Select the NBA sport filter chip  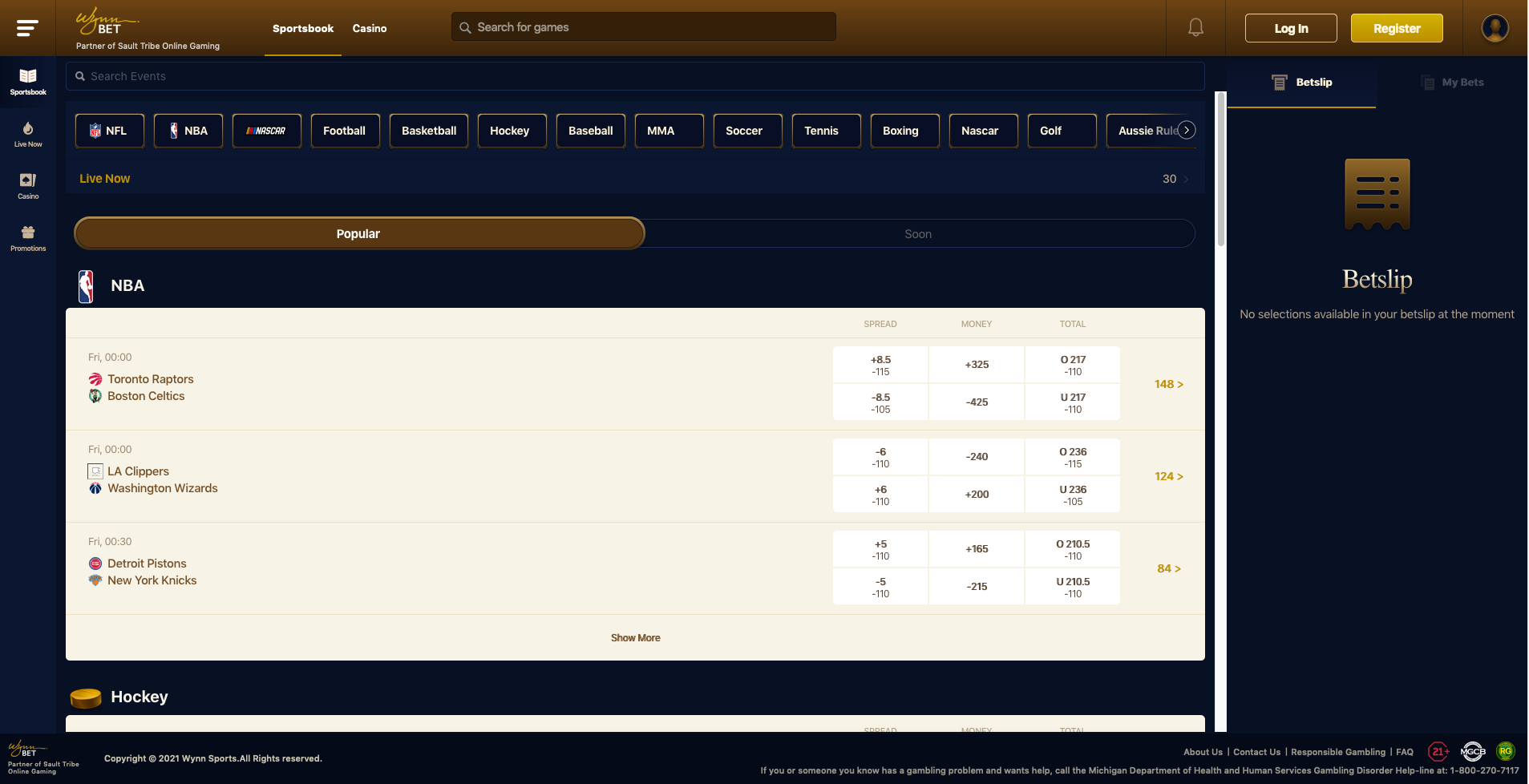pyautogui.click(x=188, y=131)
